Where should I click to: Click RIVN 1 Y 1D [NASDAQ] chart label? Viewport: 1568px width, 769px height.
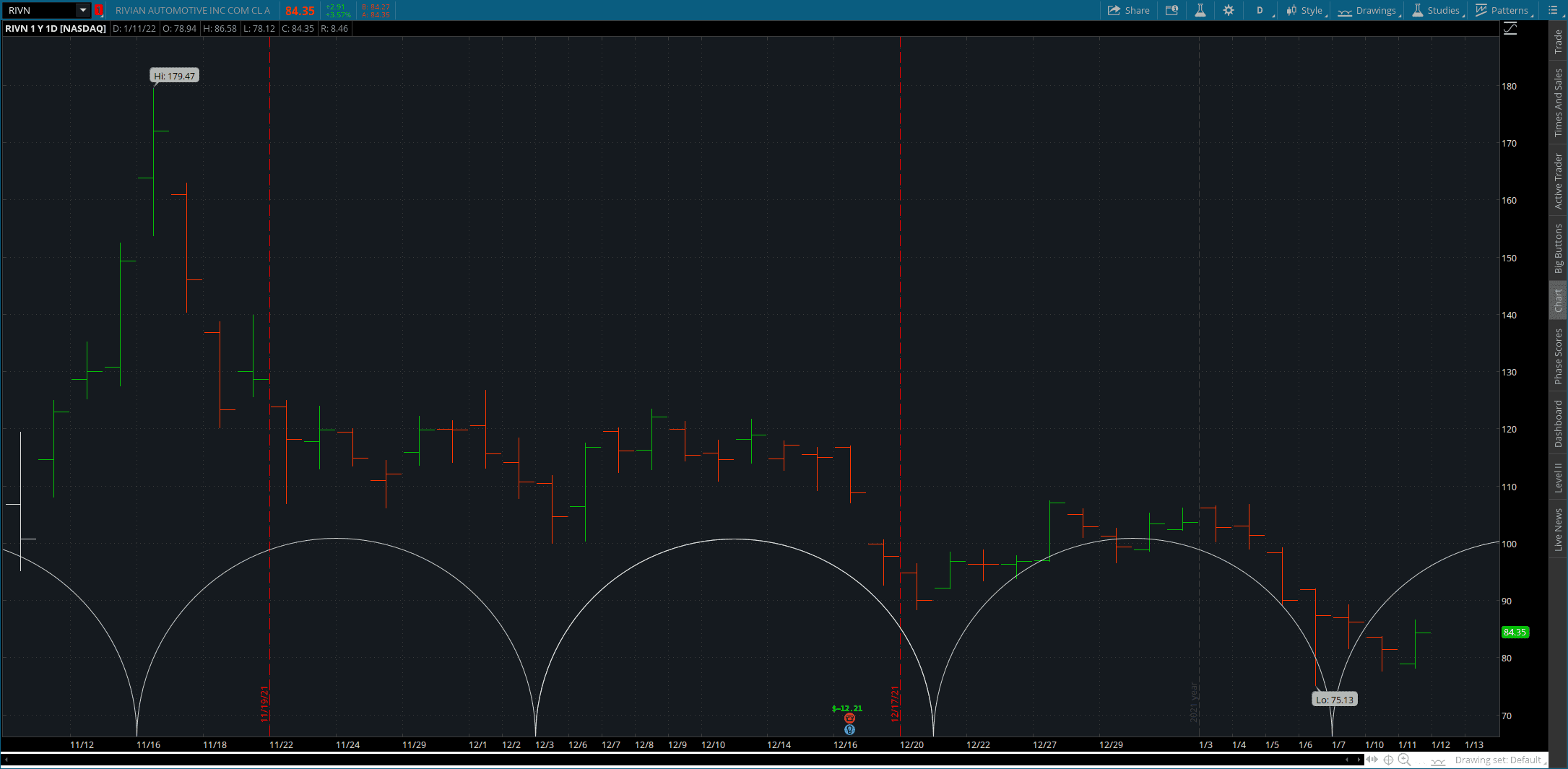56,29
